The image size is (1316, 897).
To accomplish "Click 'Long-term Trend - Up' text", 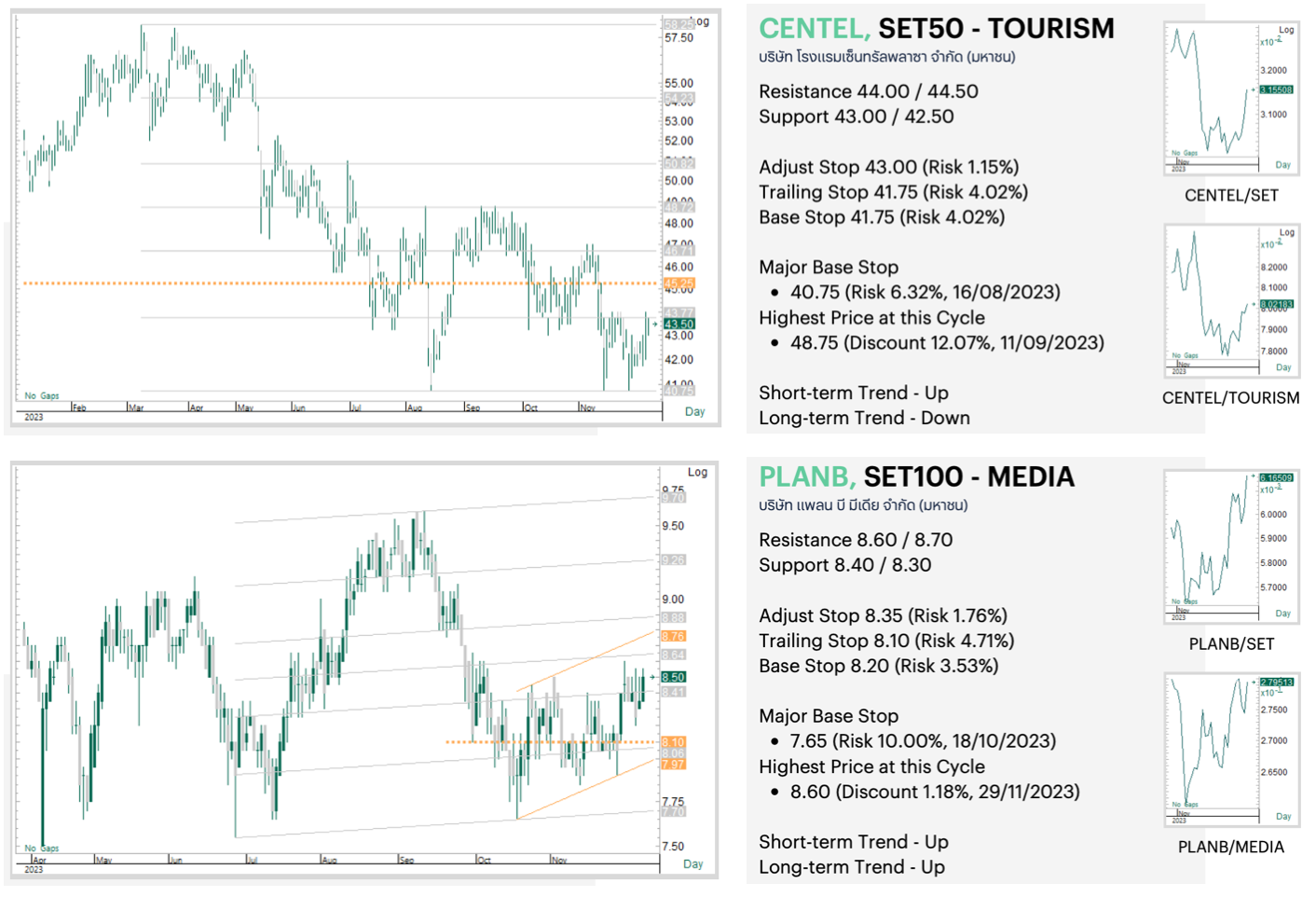I will click(852, 866).
